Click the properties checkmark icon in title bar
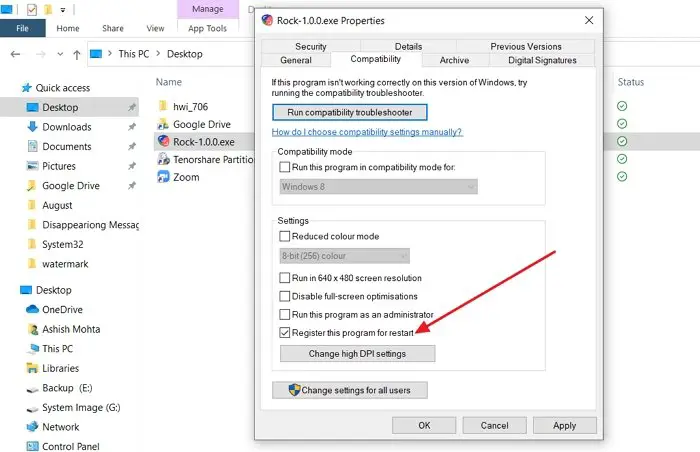 click(32, 9)
